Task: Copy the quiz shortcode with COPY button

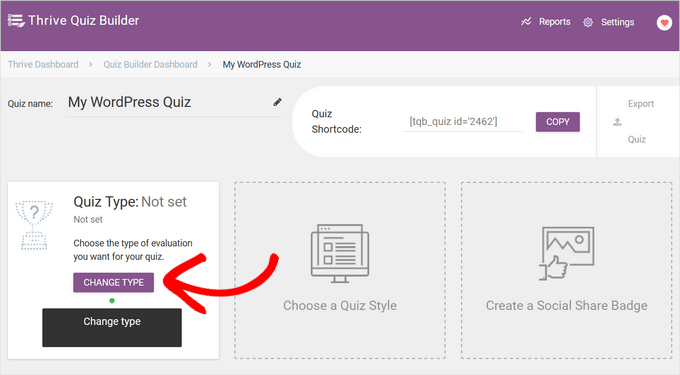Action: coord(557,122)
